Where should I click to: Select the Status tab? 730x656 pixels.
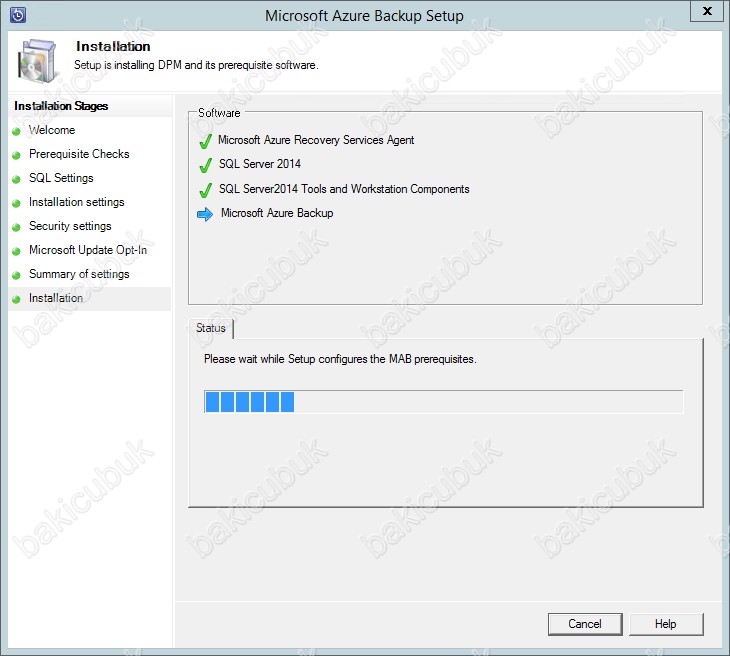pos(211,328)
